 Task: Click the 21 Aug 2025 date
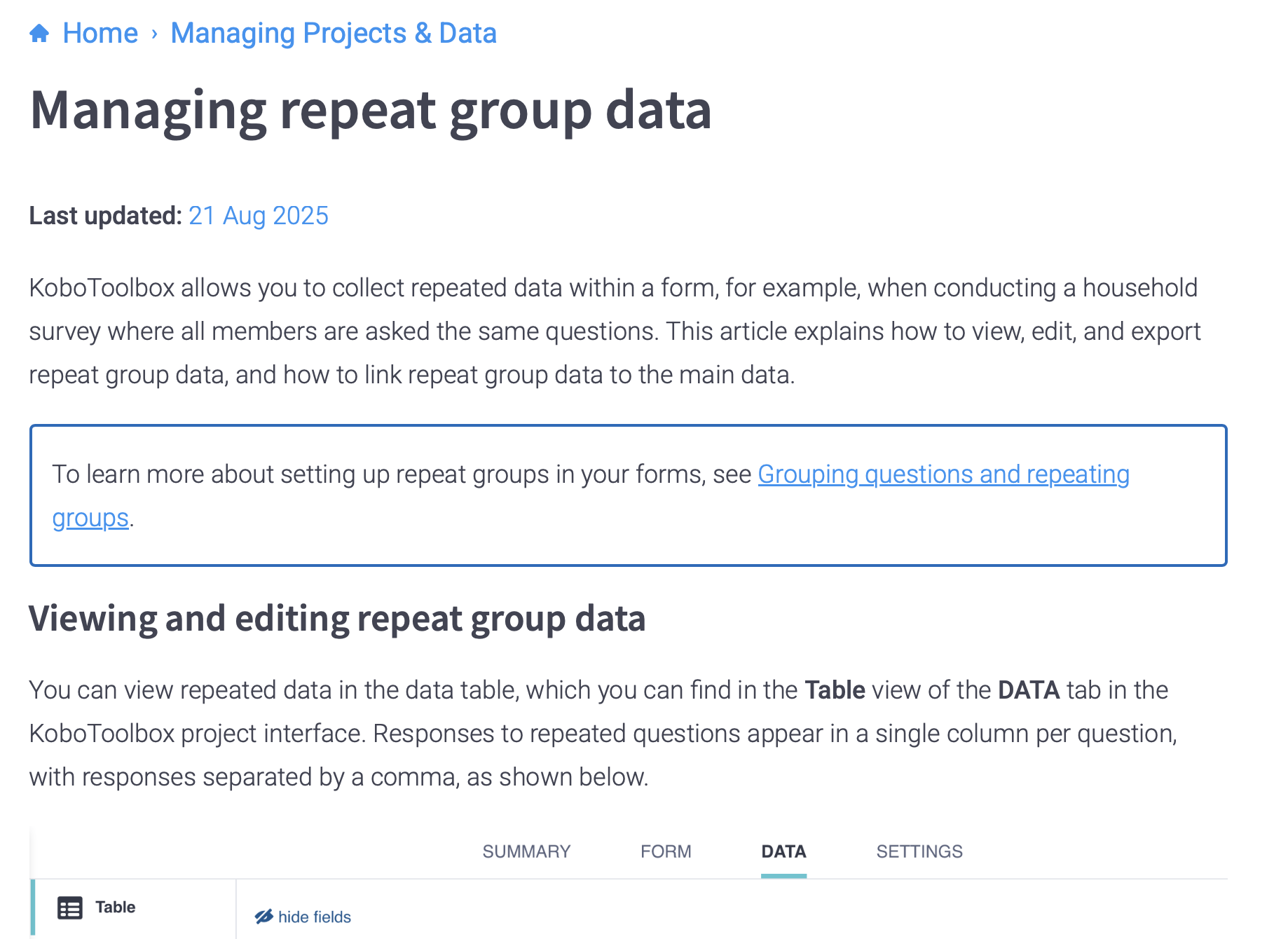click(259, 216)
